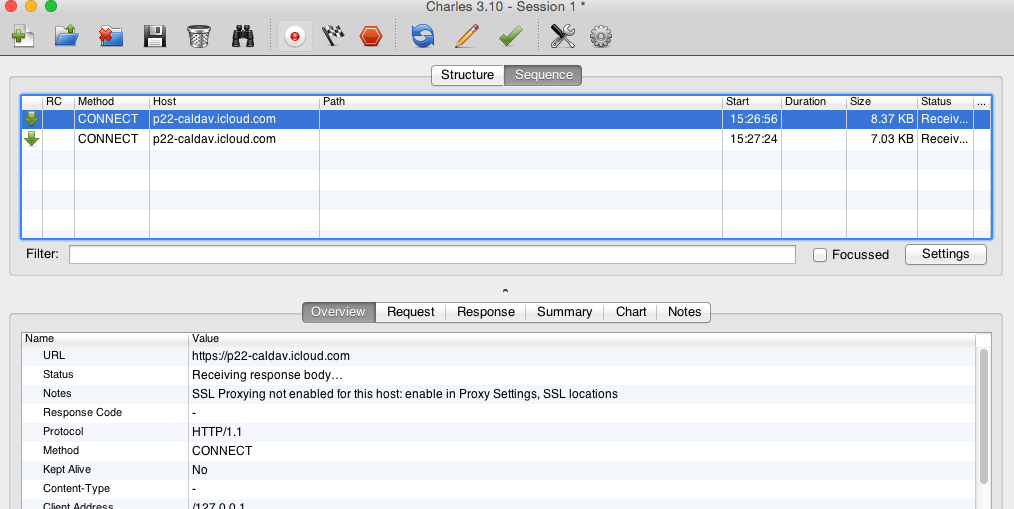Clear session with trash bin icon
The width and height of the screenshot is (1014, 509).
click(x=199, y=36)
